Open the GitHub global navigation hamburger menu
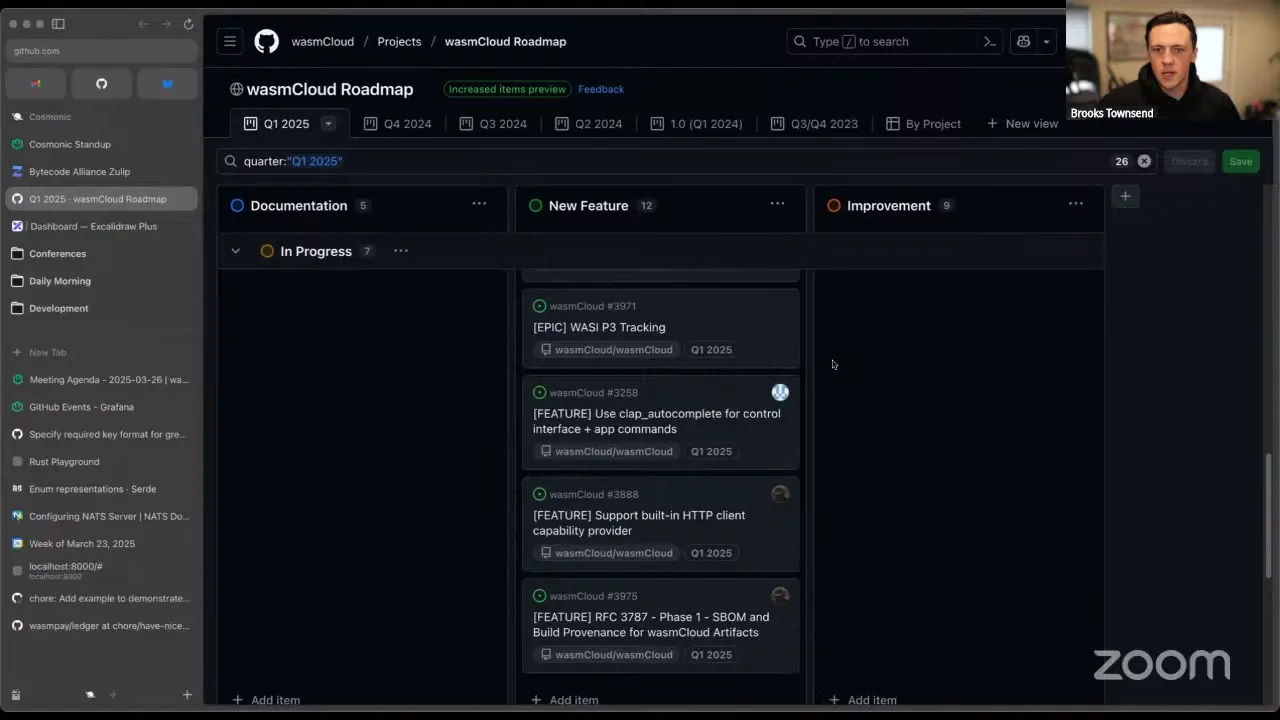This screenshot has height=720, width=1280. pyautogui.click(x=230, y=41)
